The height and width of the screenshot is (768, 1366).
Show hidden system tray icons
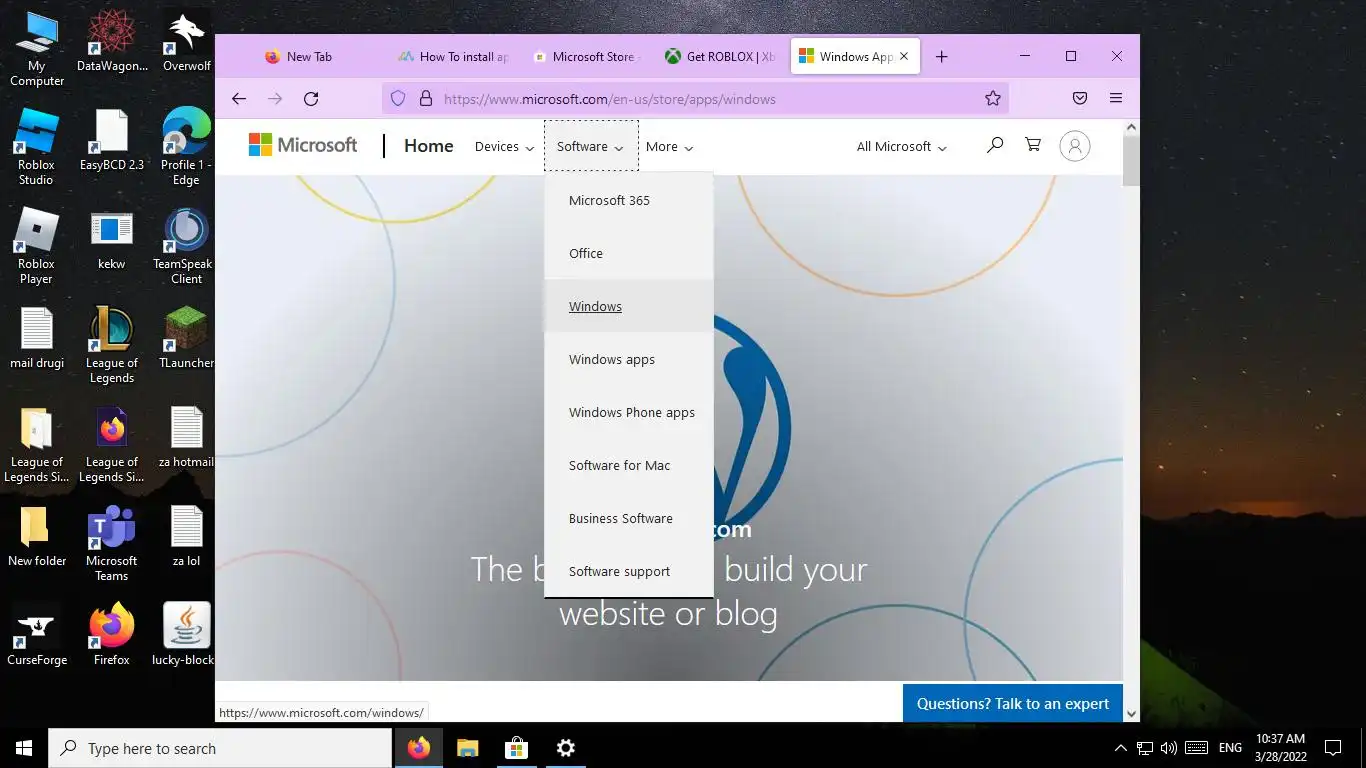pyautogui.click(x=1120, y=748)
